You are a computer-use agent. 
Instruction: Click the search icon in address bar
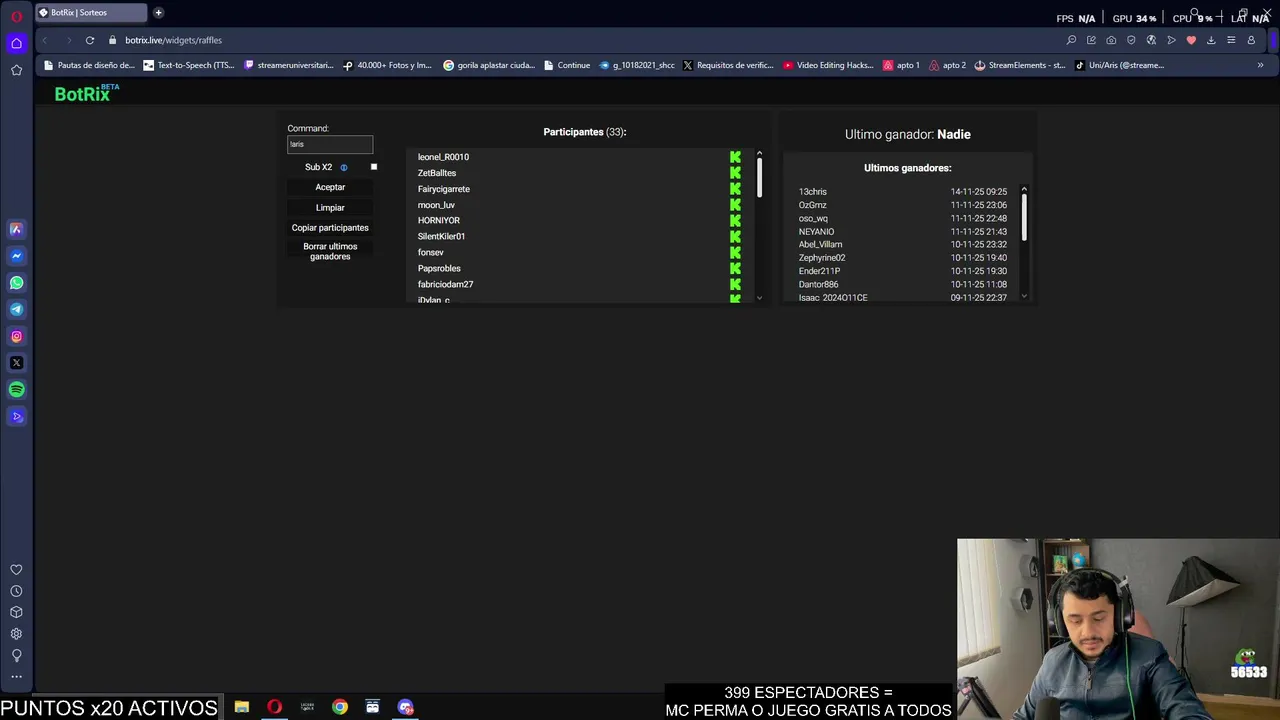1071,40
